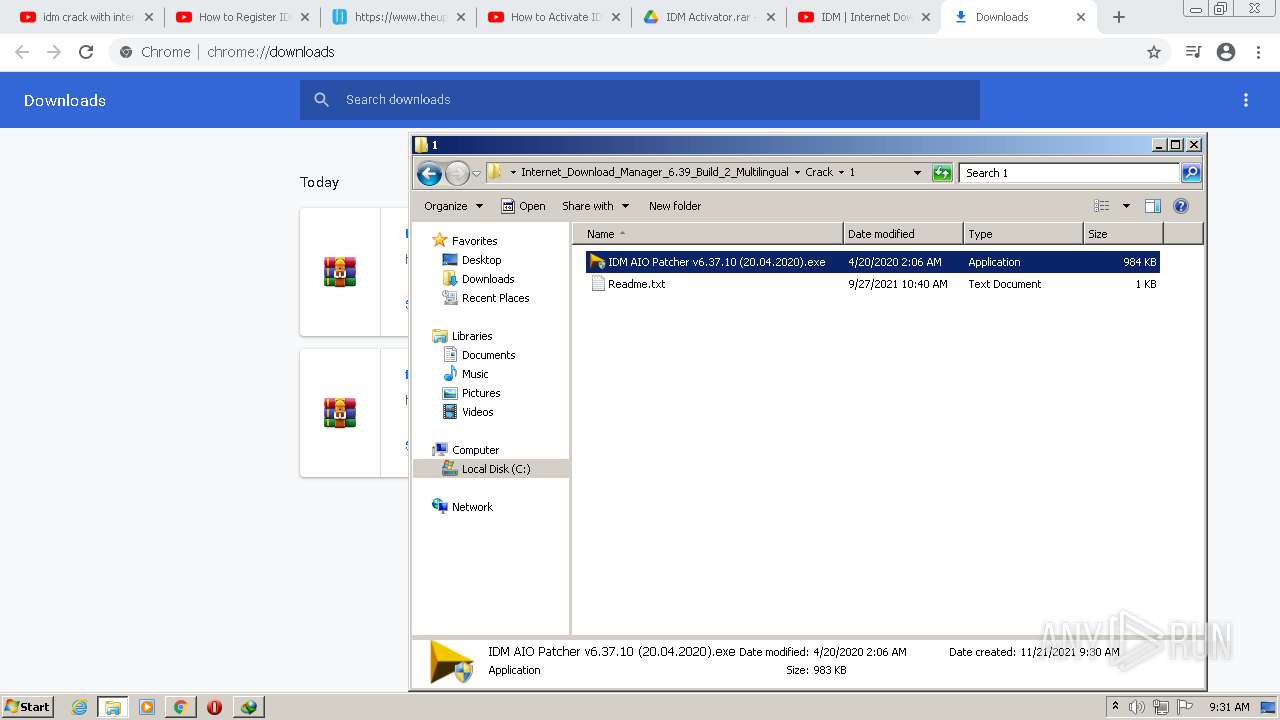Sort by Date modified column
The height and width of the screenshot is (720, 1280).
pos(903,234)
